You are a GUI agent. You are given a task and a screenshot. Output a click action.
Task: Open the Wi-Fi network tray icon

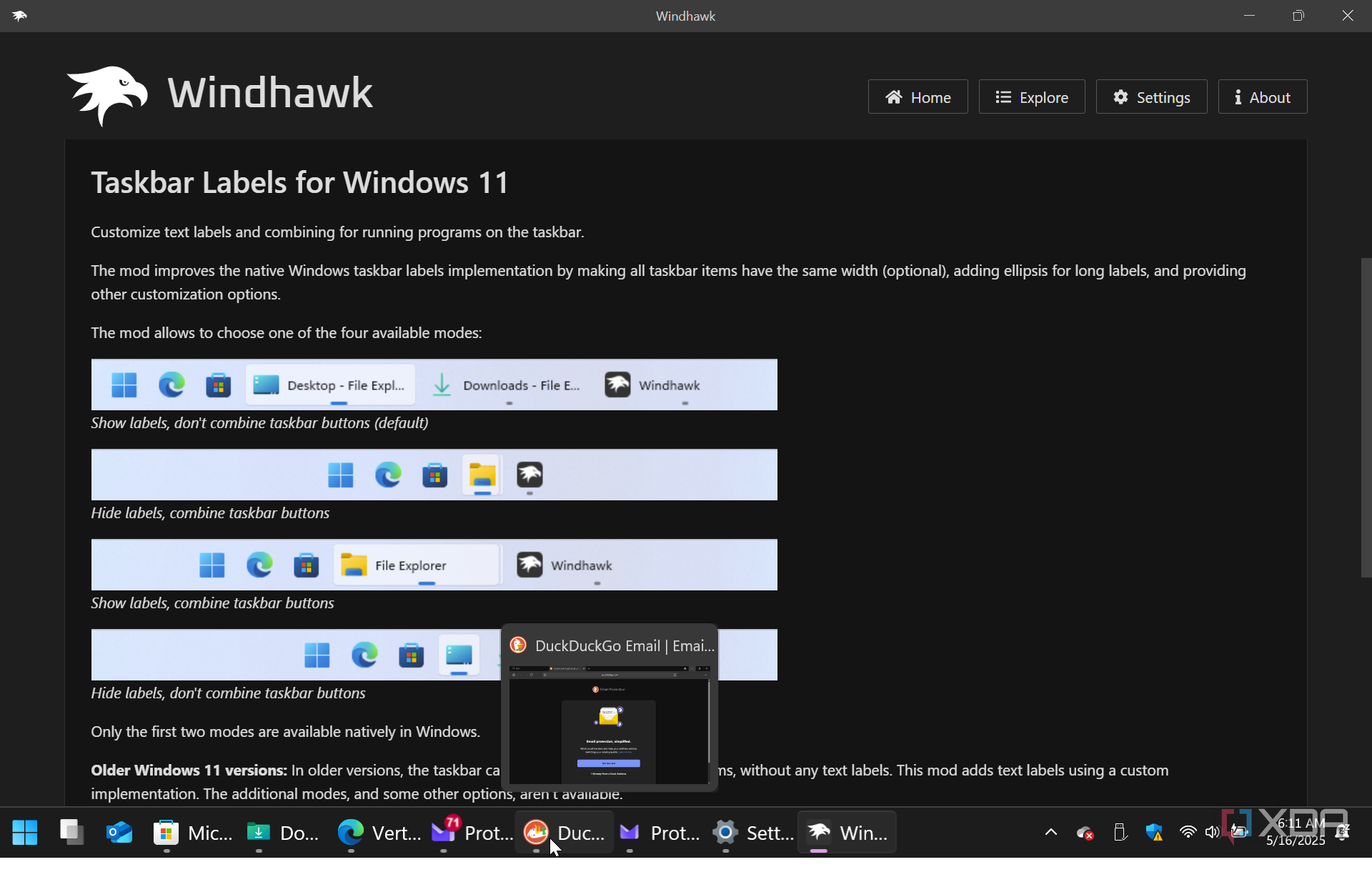point(1188,832)
